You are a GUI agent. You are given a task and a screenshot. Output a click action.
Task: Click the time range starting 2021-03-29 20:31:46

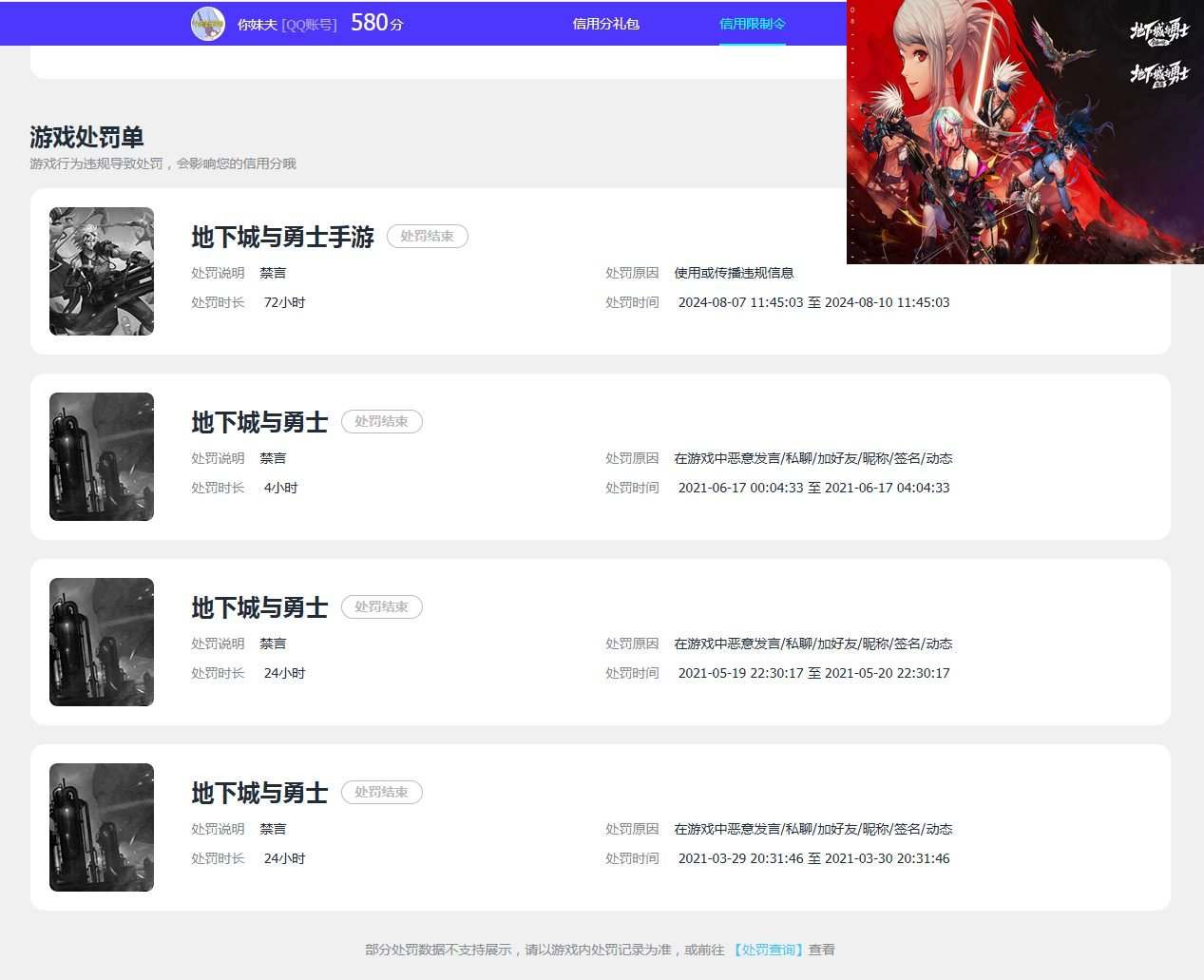(813, 858)
